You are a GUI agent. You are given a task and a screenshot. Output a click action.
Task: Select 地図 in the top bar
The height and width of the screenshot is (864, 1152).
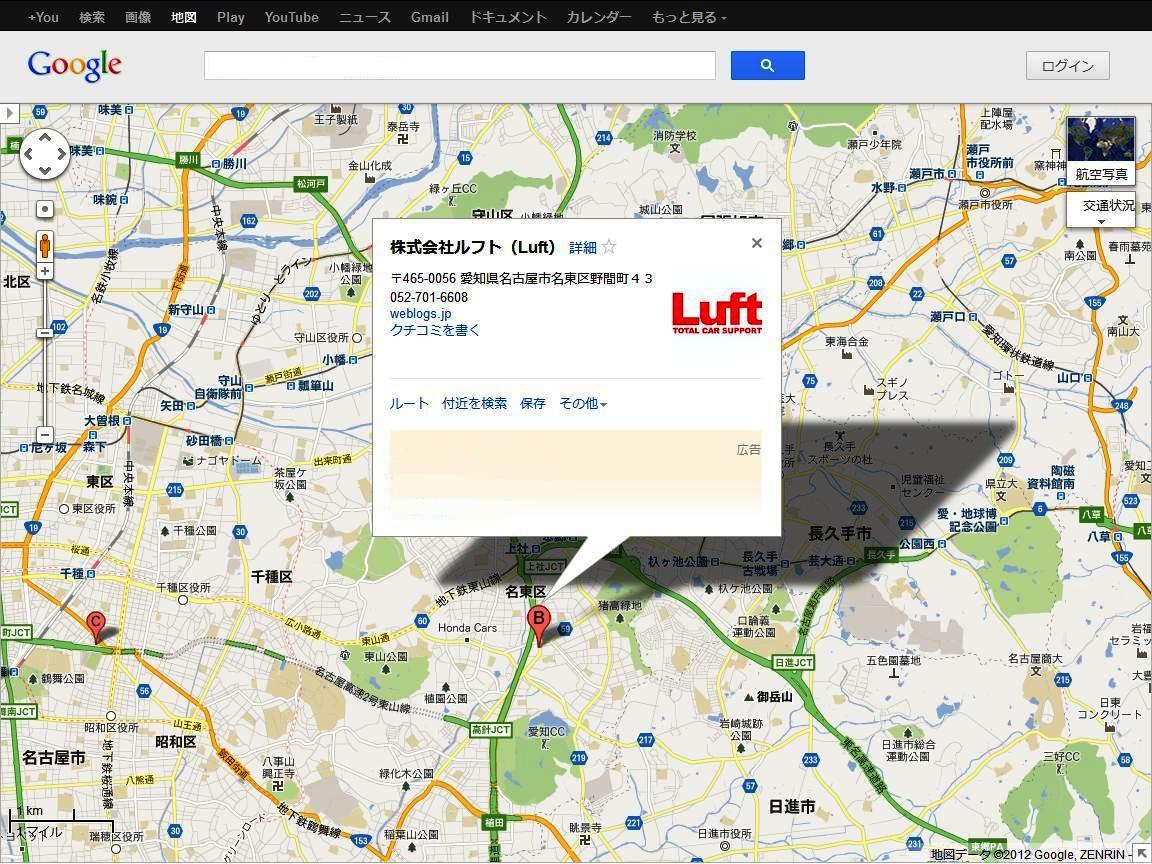pyautogui.click(x=184, y=17)
